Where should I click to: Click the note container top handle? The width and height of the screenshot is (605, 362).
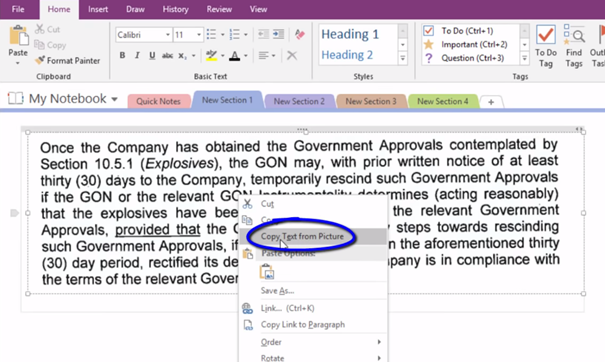pyautogui.click(x=302, y=129)
